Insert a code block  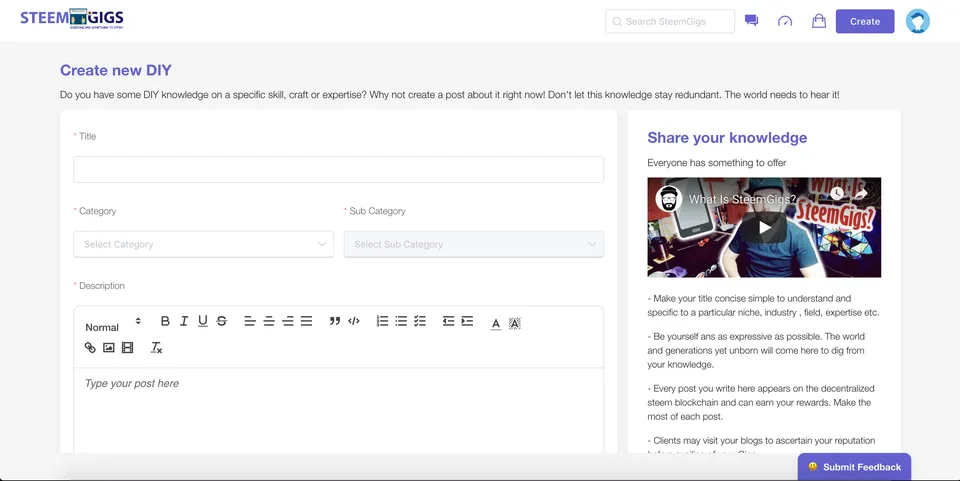pos(353,321)
